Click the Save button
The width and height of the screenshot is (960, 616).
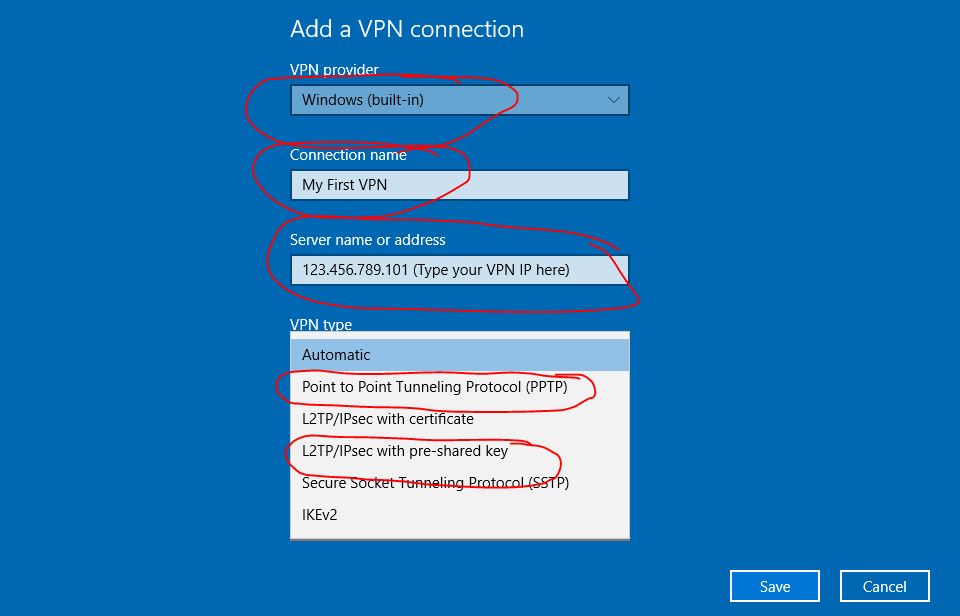pyautogui.click(x=774, y=587)
